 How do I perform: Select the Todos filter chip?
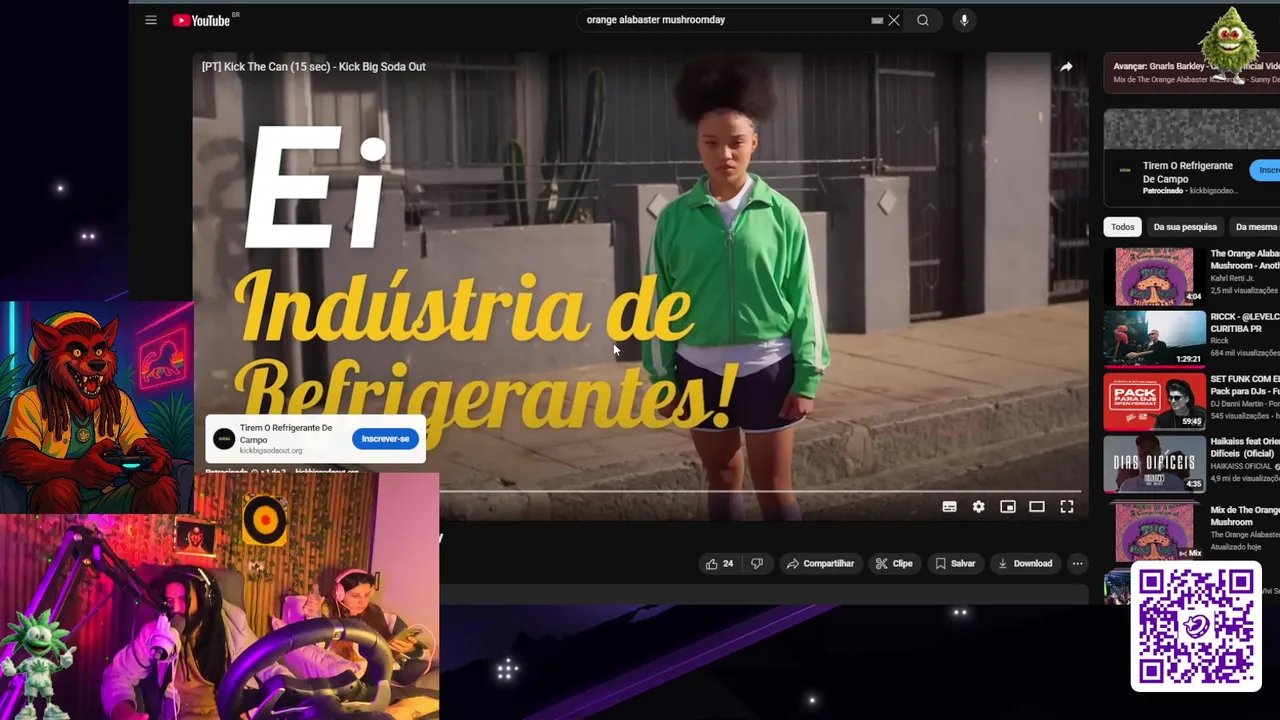[x=1122, y=227]
